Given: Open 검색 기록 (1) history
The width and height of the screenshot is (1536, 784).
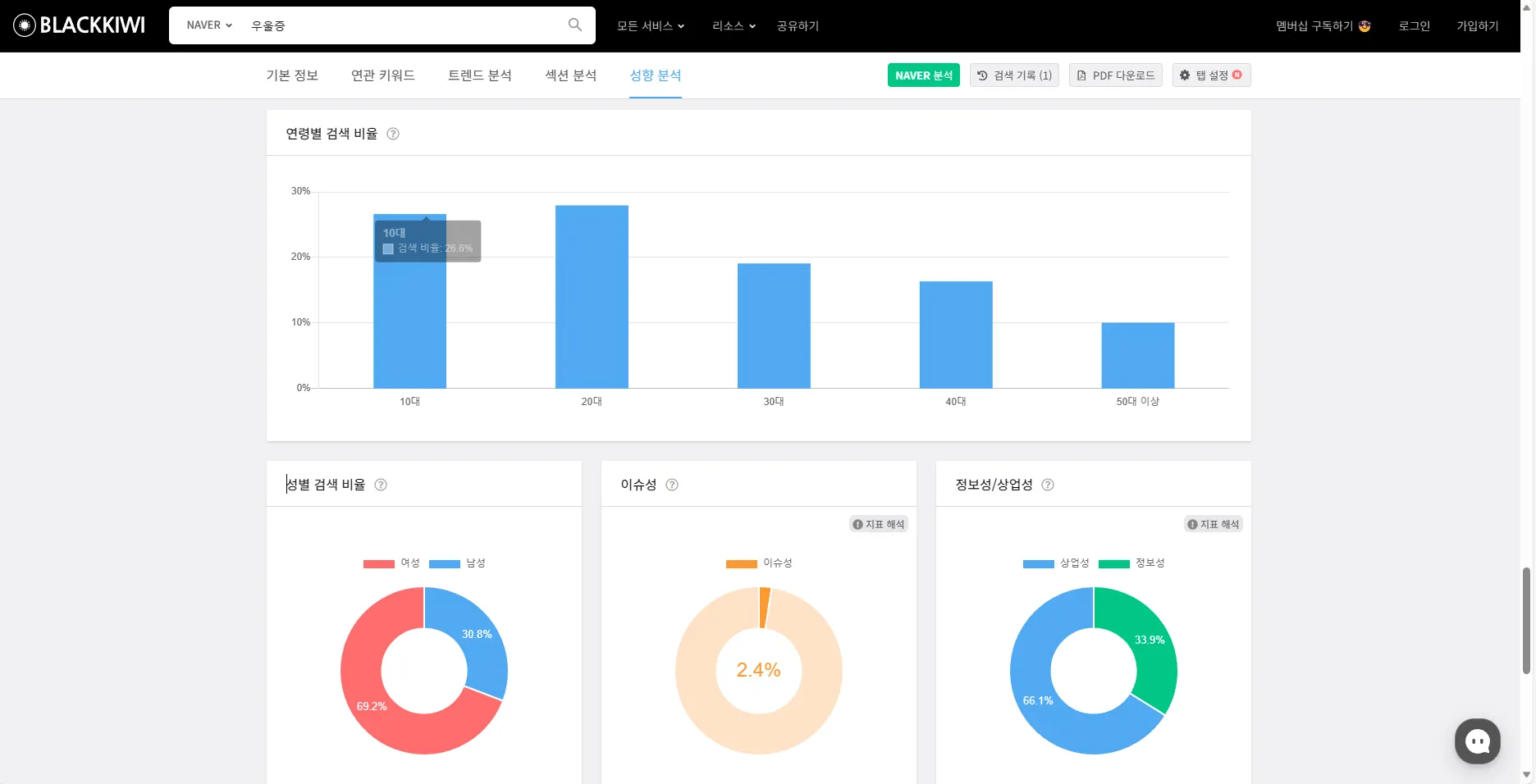Looking at the screenshot, I should (x=1014, y=75).
